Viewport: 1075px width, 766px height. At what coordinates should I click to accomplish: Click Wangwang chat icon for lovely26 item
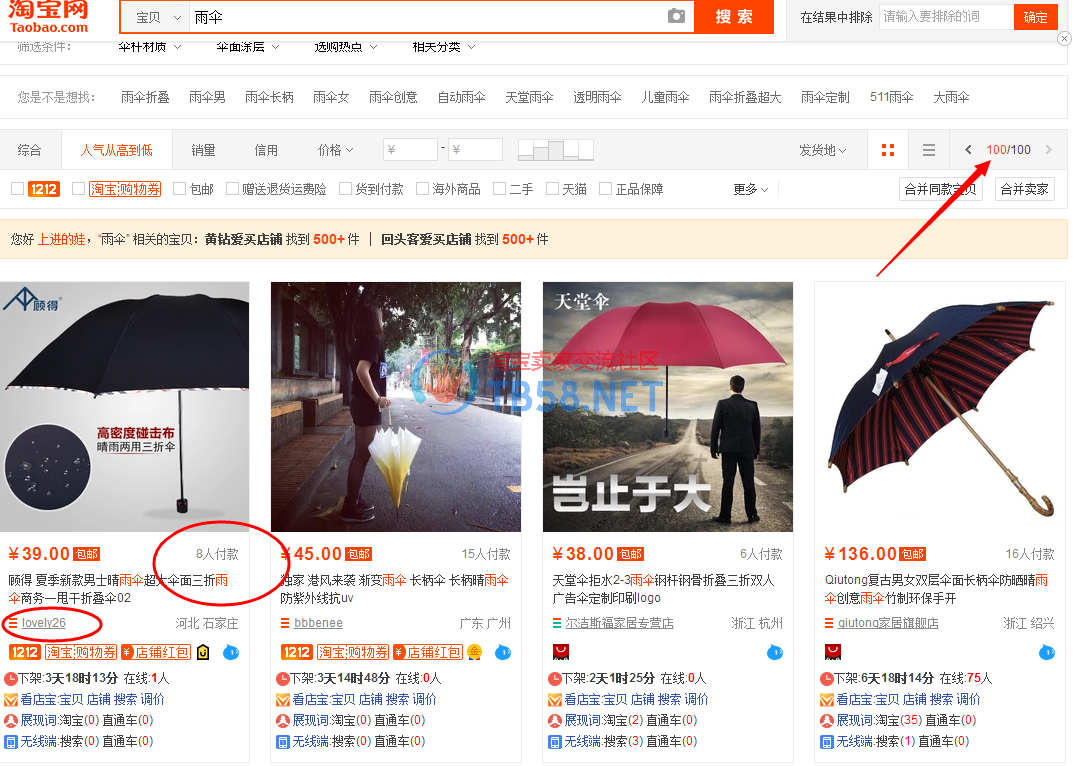(x=231, y=653)
